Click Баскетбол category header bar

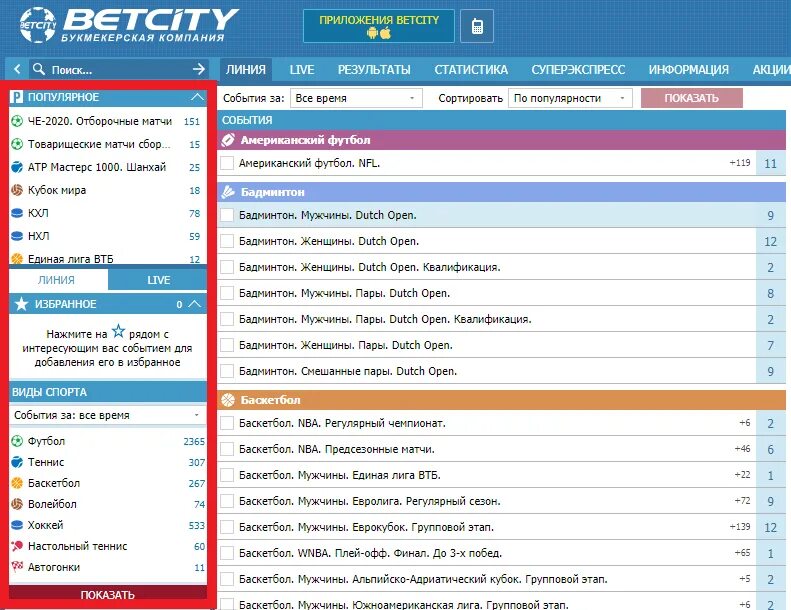click(501, 400)
